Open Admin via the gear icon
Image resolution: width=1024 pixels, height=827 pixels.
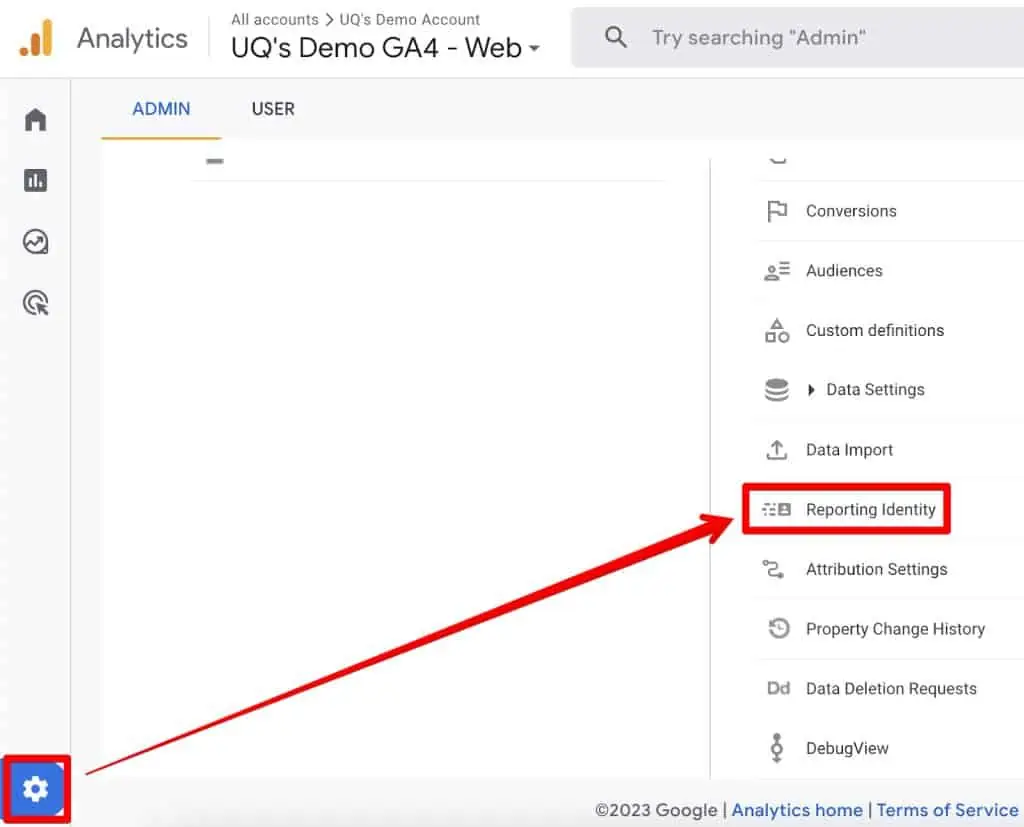[35, 789]
